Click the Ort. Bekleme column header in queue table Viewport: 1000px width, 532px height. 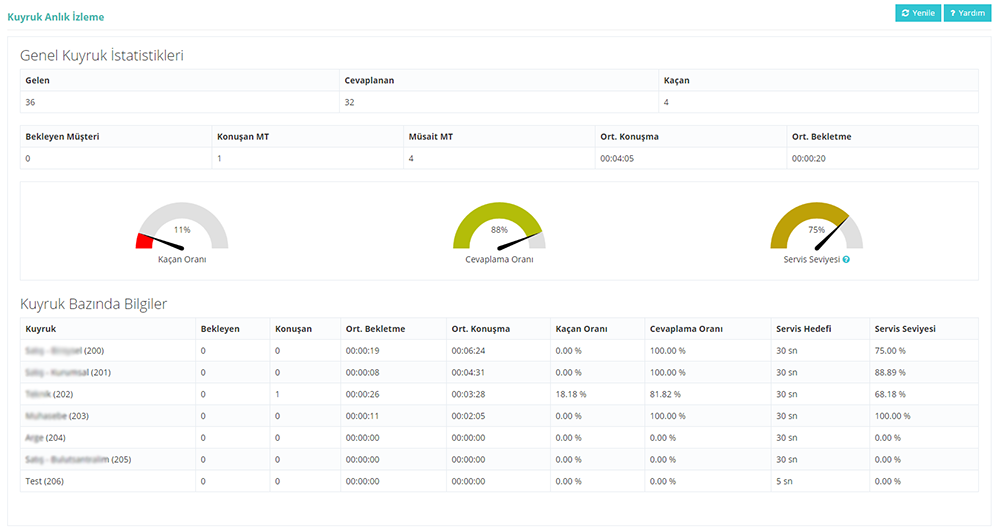tap(375, 329)
